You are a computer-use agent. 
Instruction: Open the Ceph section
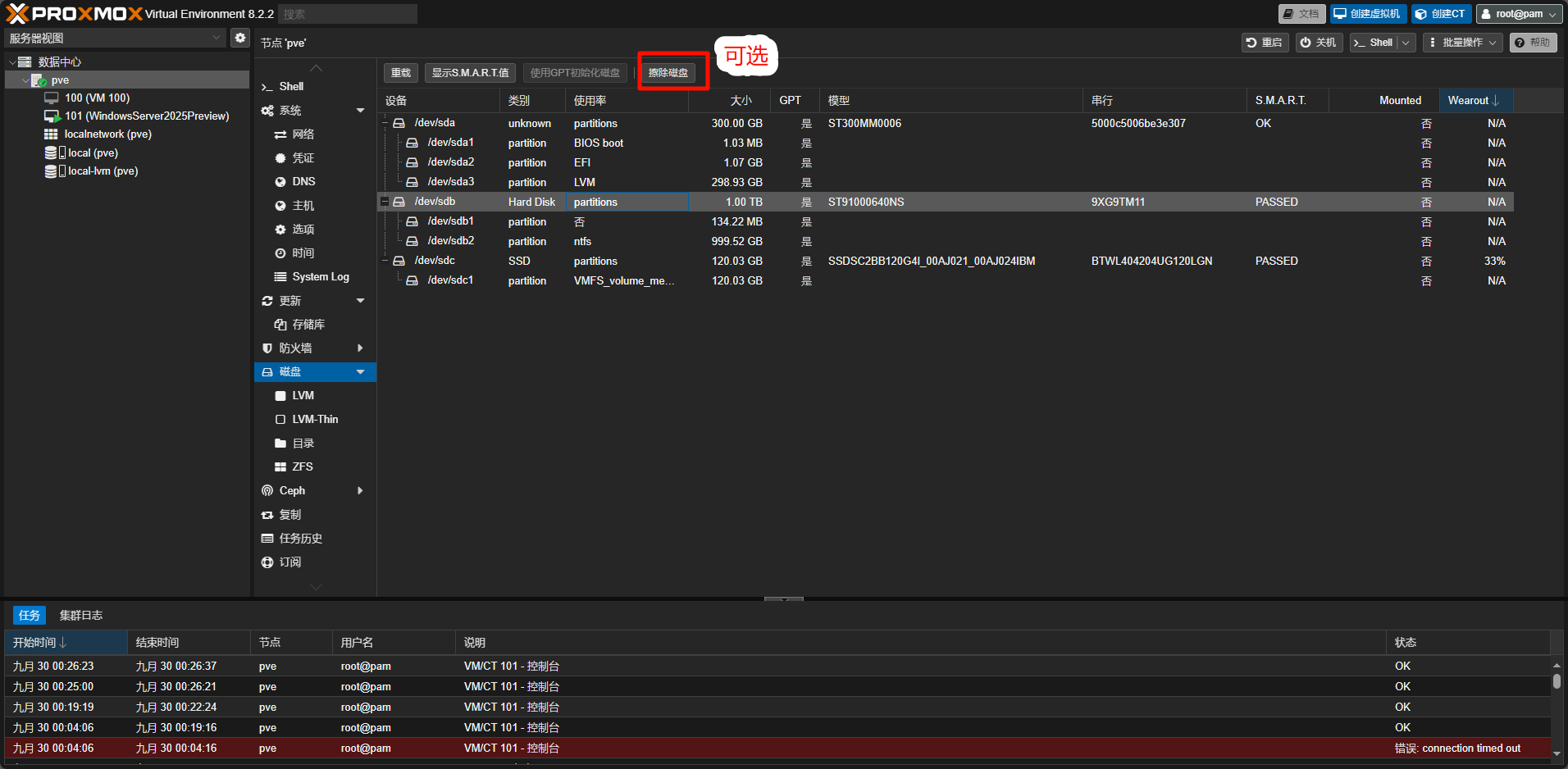(x=292, y=491)
